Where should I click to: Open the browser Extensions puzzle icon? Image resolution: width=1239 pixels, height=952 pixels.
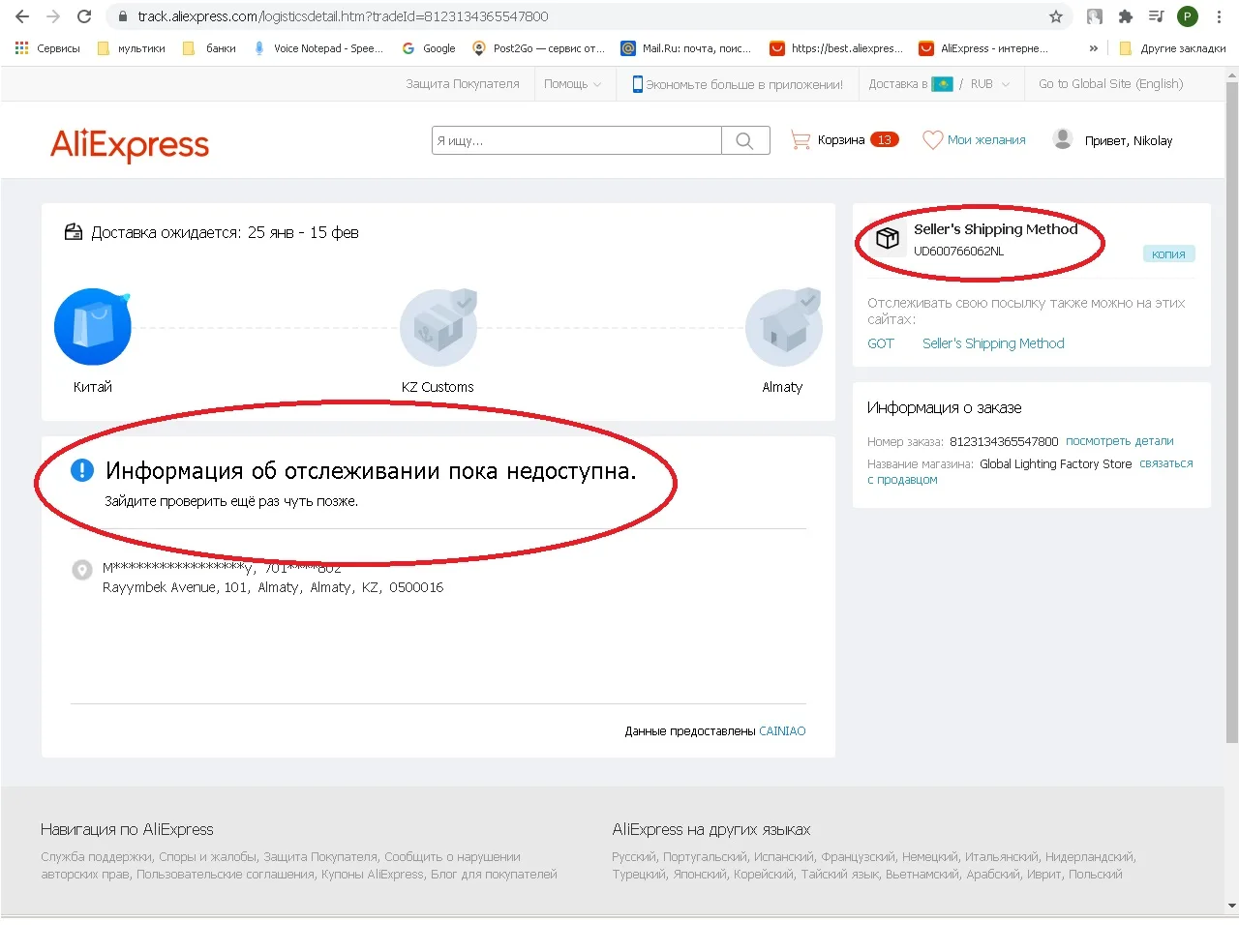coord(1125,16)
